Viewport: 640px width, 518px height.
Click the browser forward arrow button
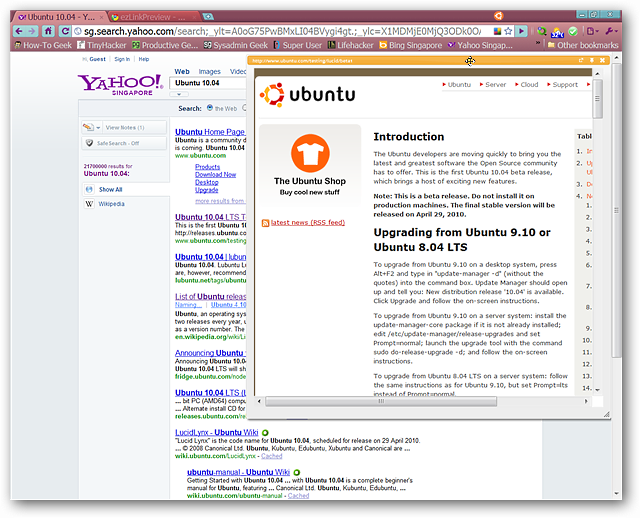(x=34, y=31)
